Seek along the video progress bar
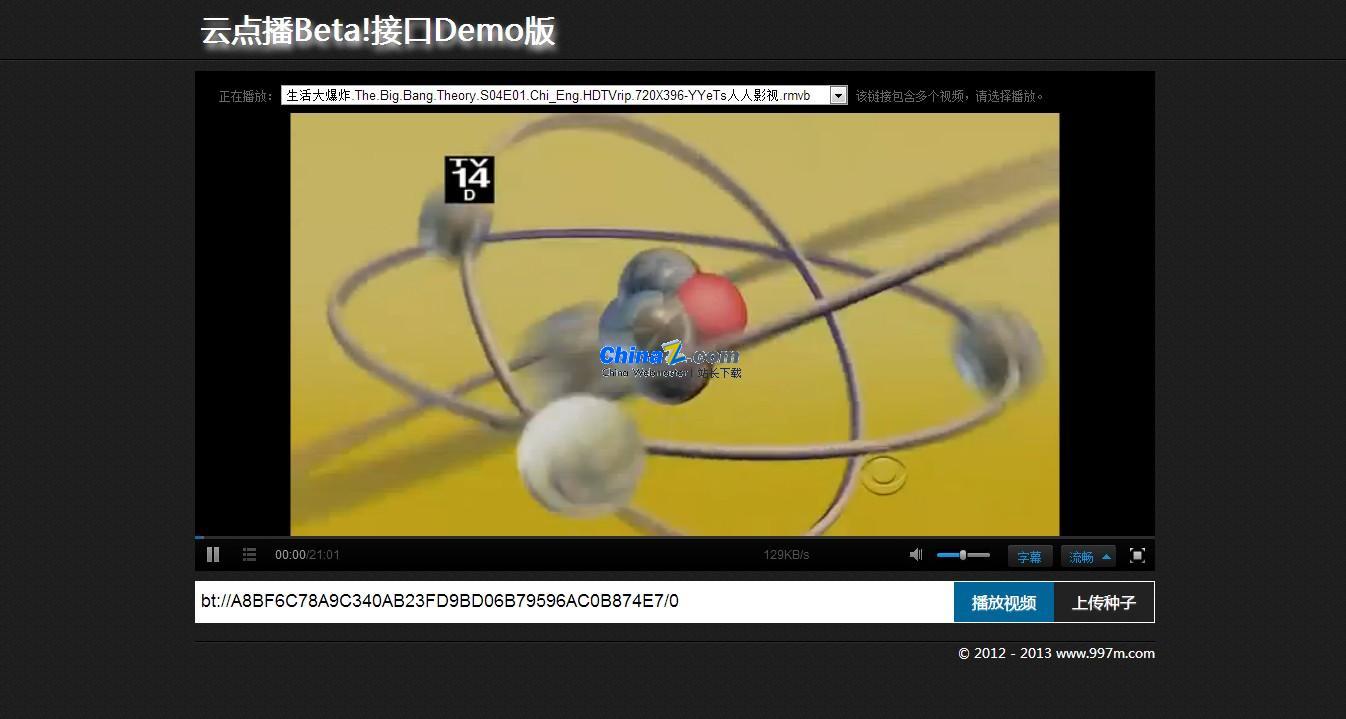The image size is (1346, 719). coord(675,538)
